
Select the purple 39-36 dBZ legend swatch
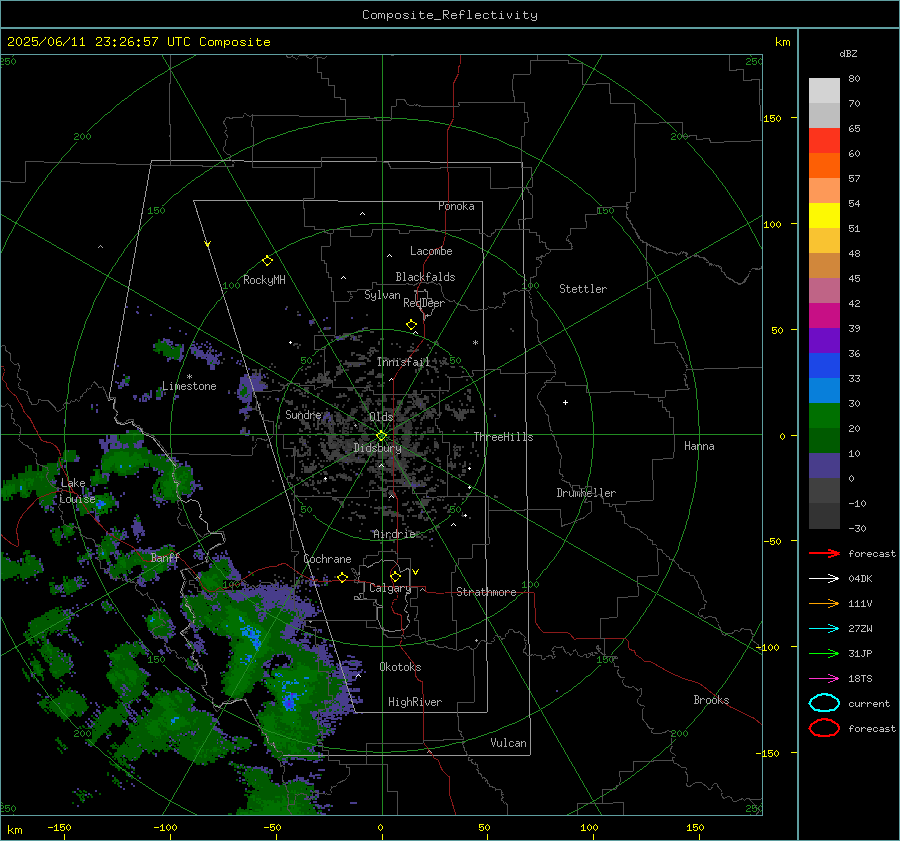coord(824,341)
